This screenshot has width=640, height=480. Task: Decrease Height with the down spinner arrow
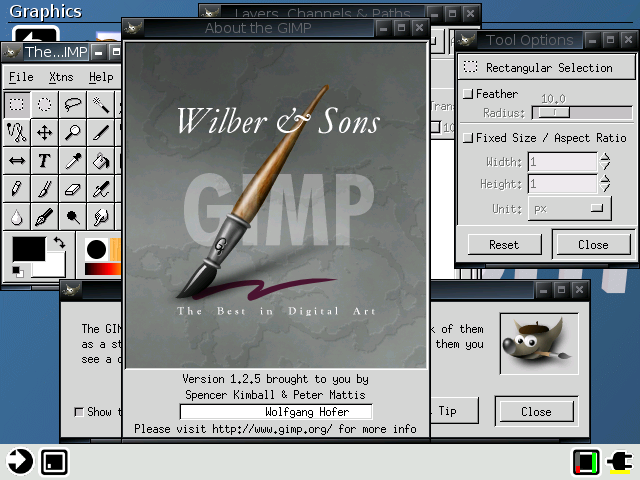[x=605, y=188]
